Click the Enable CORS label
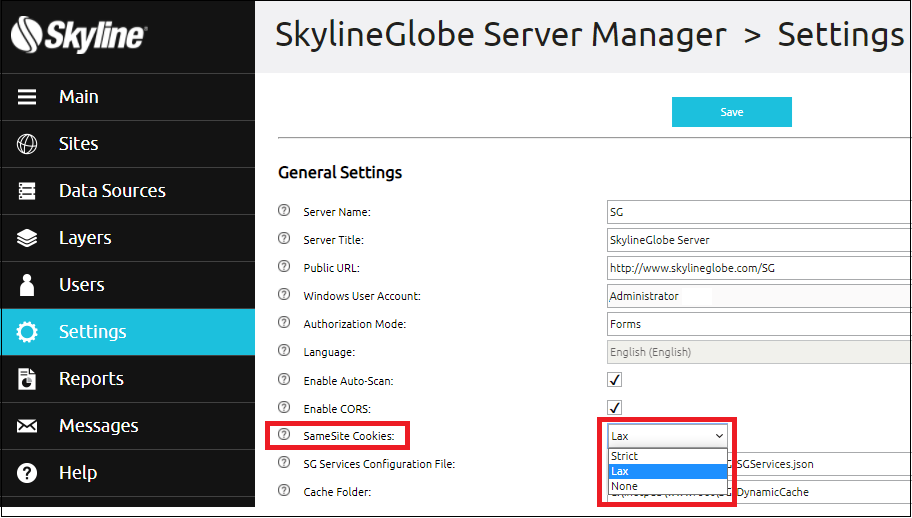912x518 pixels. point(337,409)
